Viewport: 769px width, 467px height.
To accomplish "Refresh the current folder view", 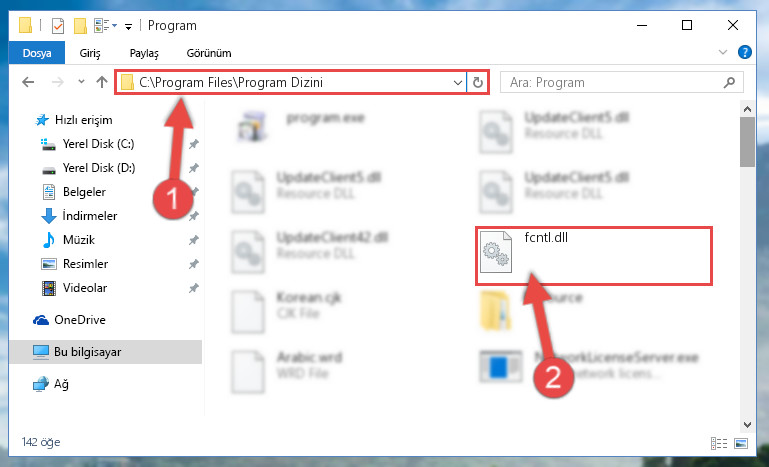I will tap(477, 82).
